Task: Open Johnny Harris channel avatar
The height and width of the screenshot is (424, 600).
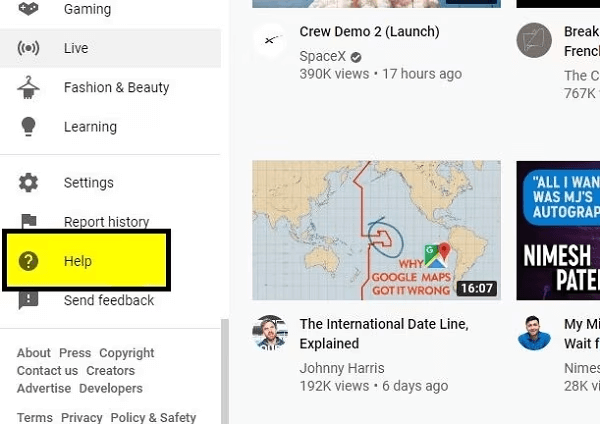Action: coord(270,333)
